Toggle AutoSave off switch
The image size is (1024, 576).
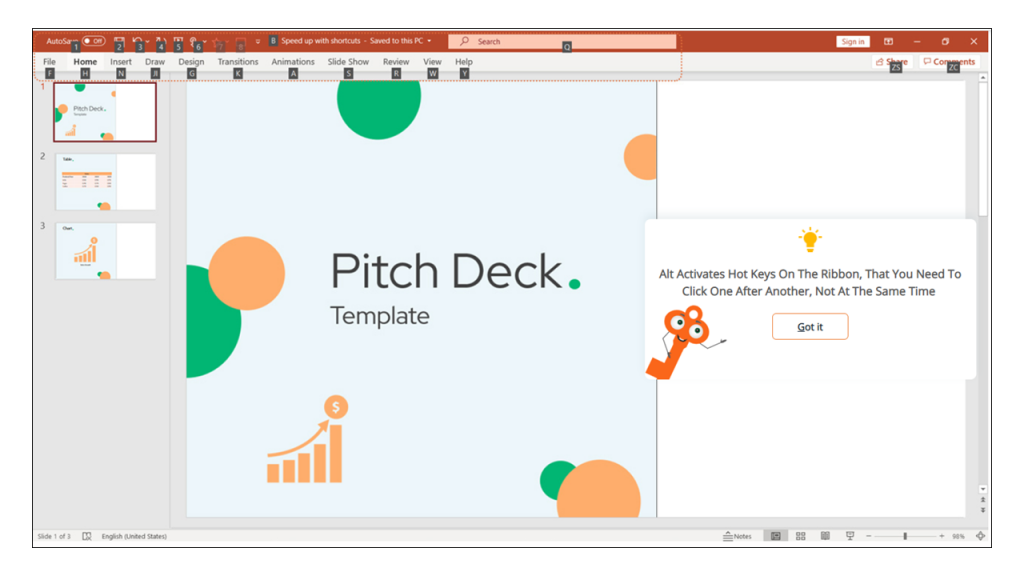pyautogui.click(x=93, y=40)
